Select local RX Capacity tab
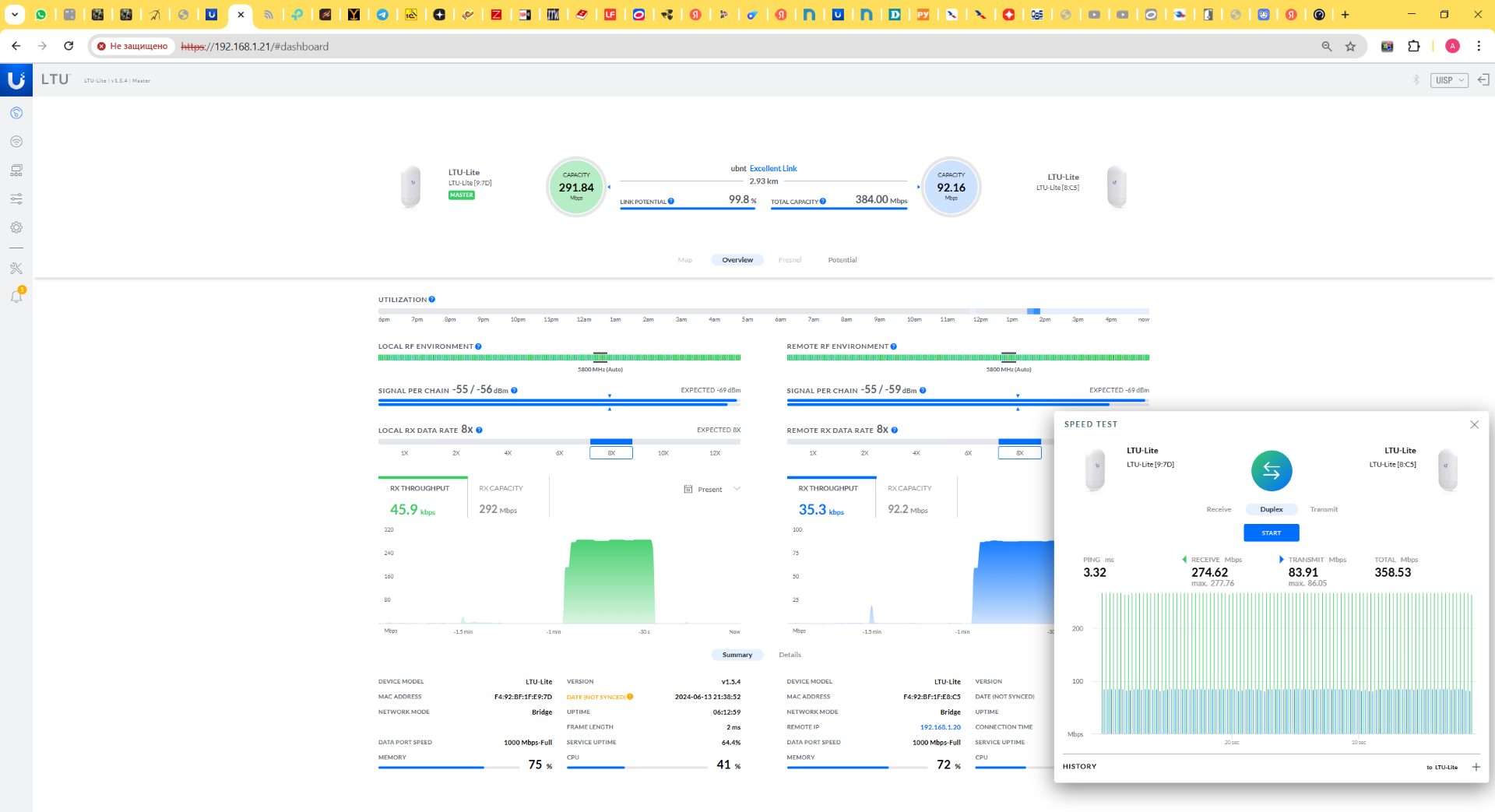This screenshot has width=1495, height=812. tap(508, 498)
